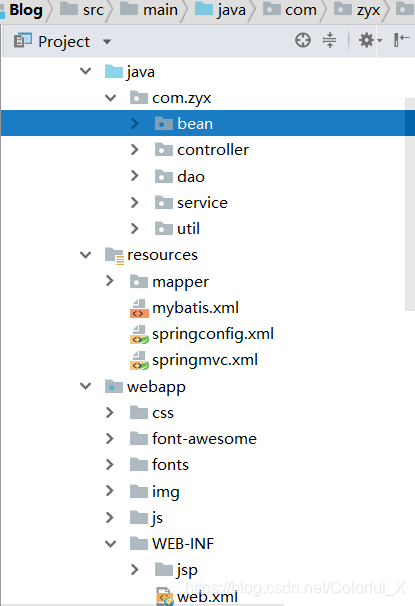Image resolution: width=415 pixels, height=606 pixels.
Task: Click the controller package icon
Action: pos(164,150)
